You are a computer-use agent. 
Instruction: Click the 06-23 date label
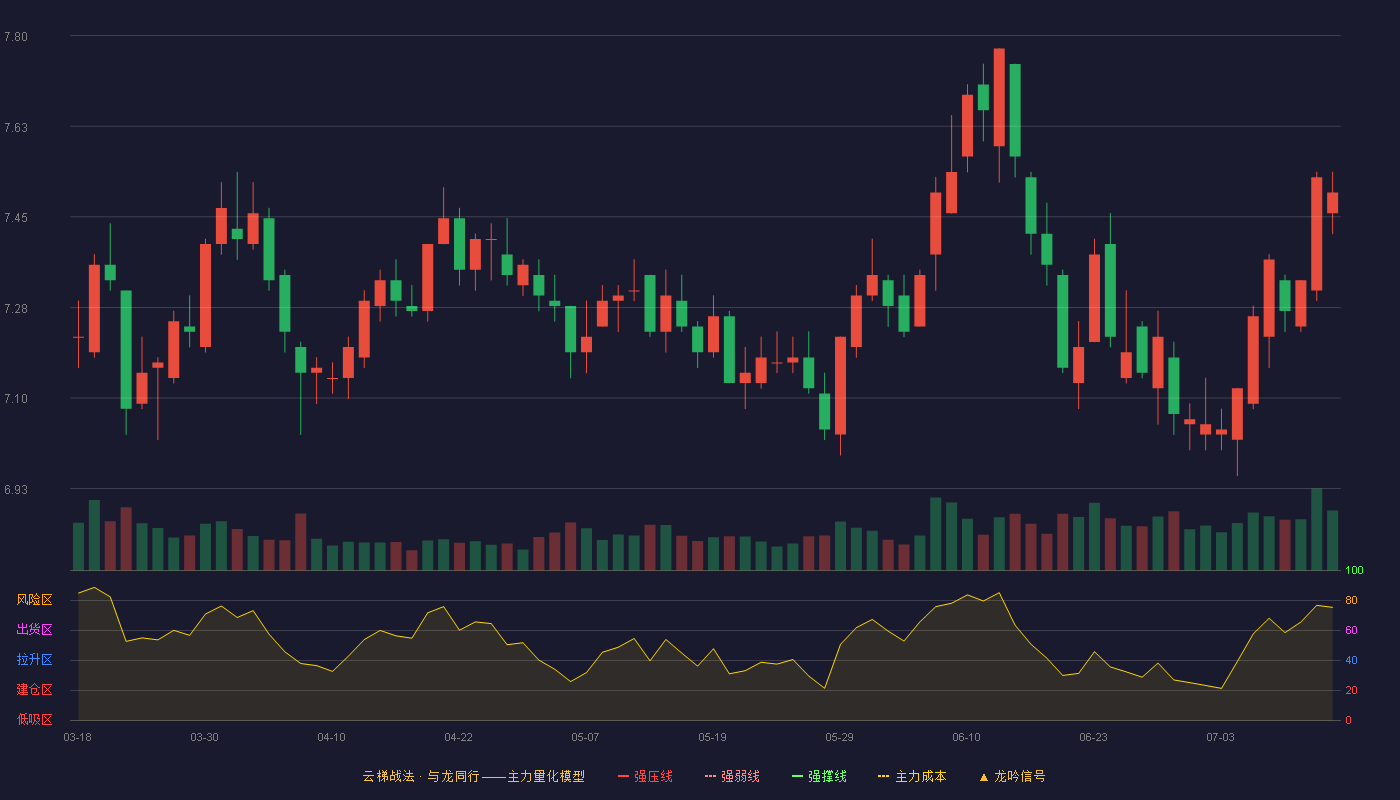coord(1093,737)
